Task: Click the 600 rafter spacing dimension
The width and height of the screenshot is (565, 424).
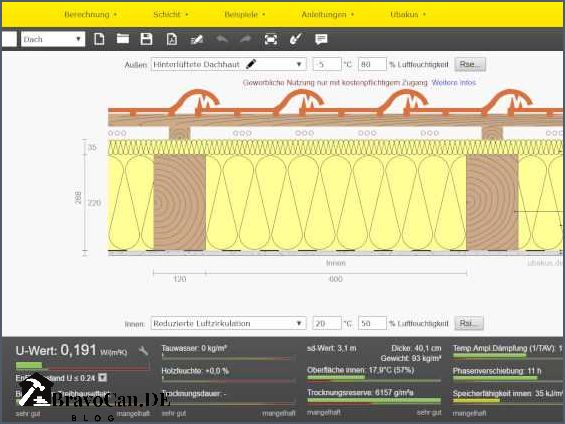Action: tap(335, 279)
